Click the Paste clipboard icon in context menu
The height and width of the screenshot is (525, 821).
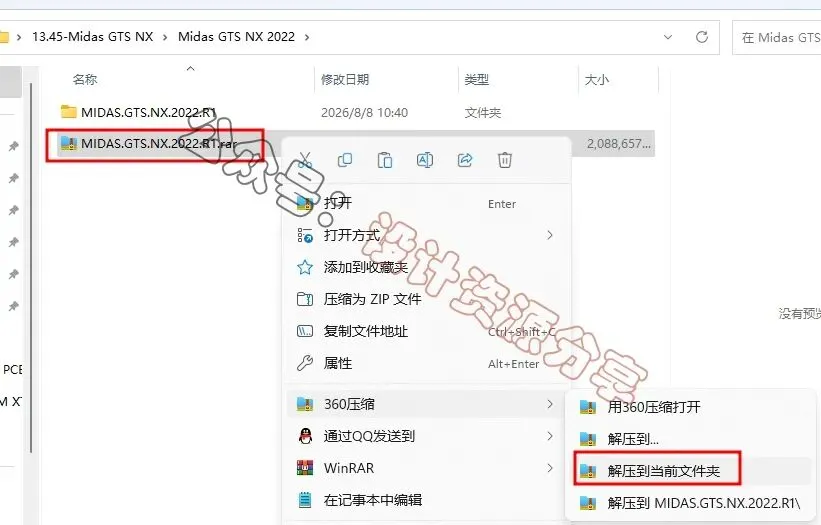pos(385,160)
